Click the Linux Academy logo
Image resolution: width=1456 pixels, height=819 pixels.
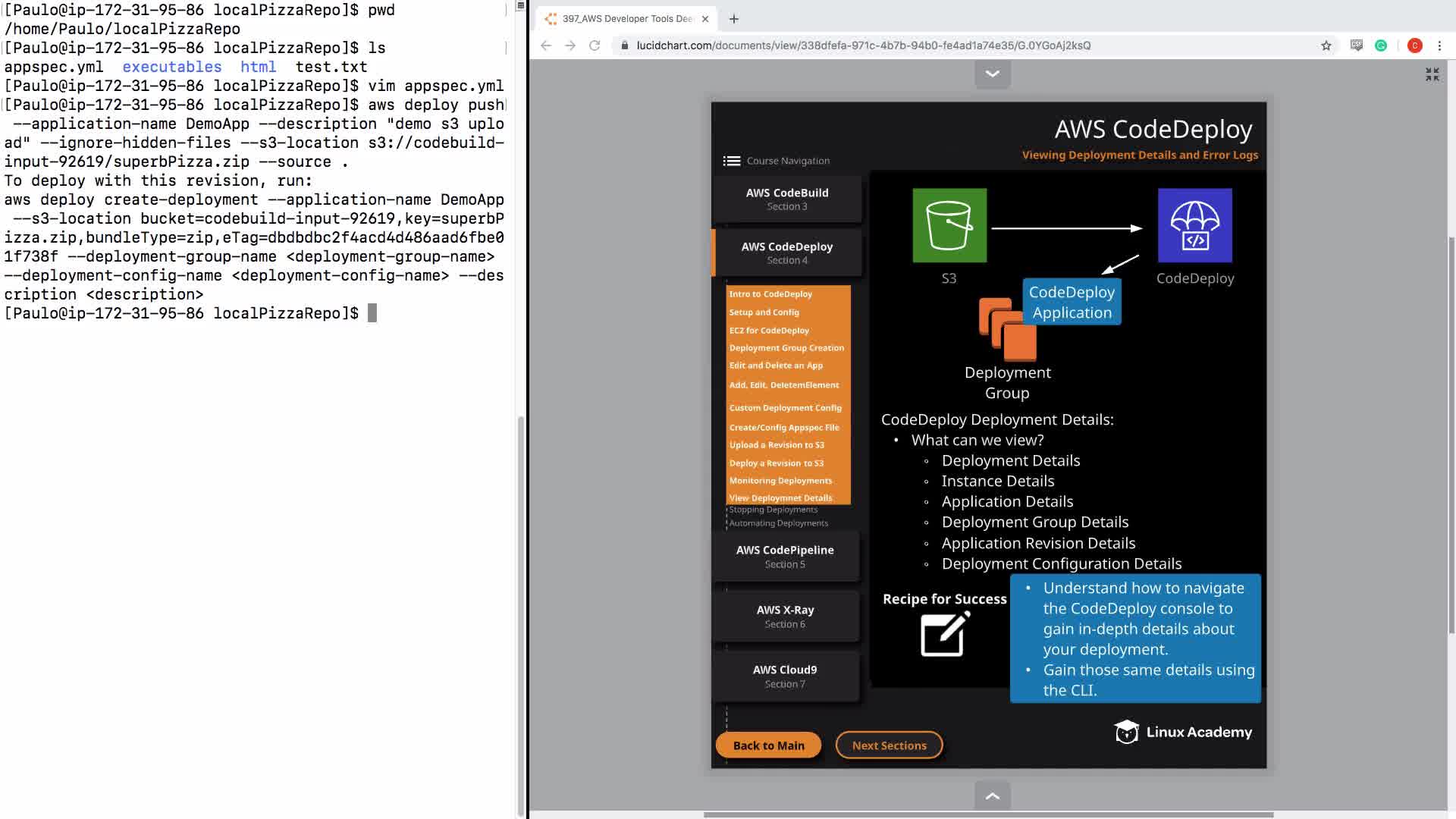coord(1183,732)
